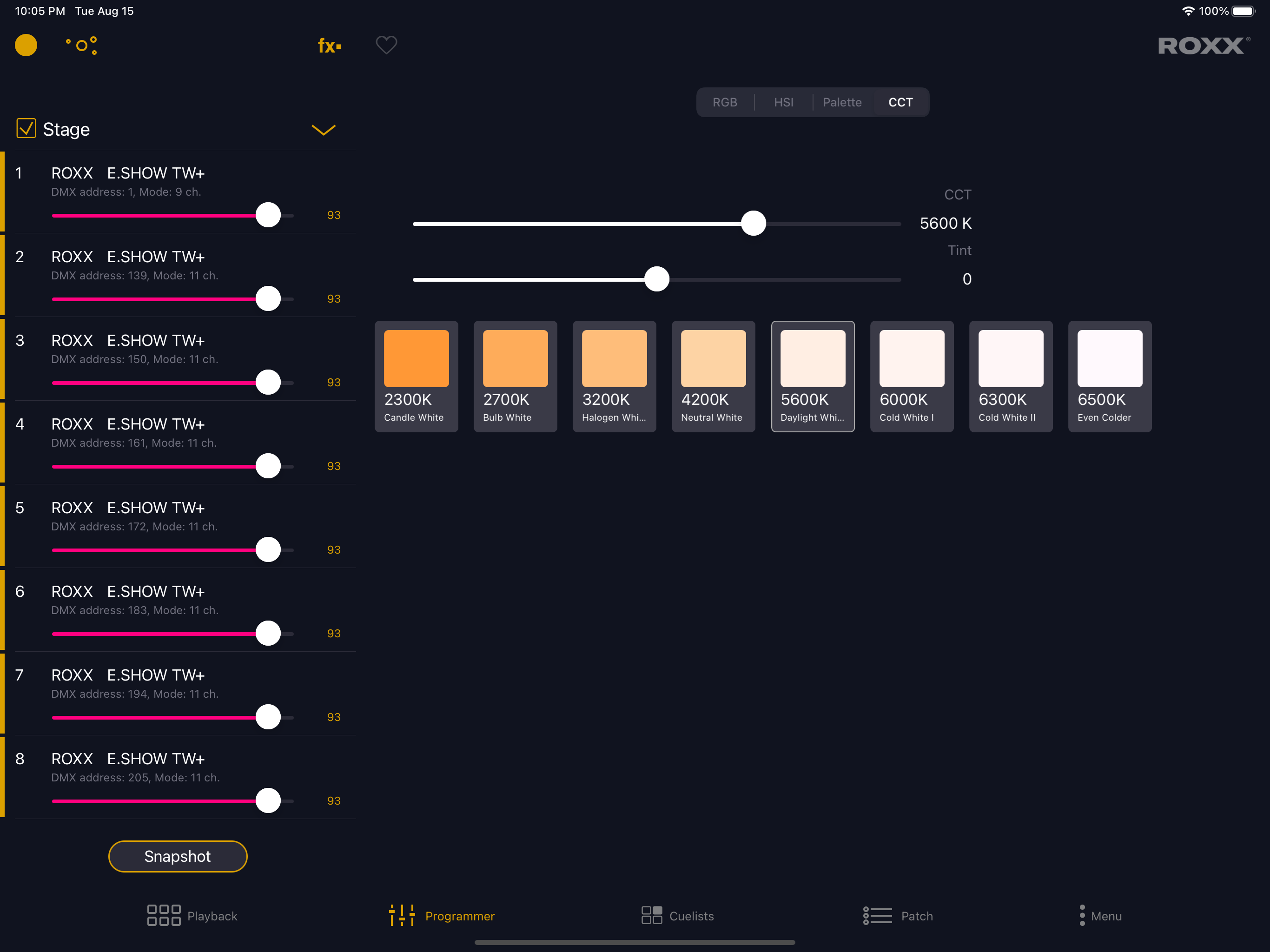Select the CCT tab
The height and width of the screenshot is (952, 1270).
(900, 102)
